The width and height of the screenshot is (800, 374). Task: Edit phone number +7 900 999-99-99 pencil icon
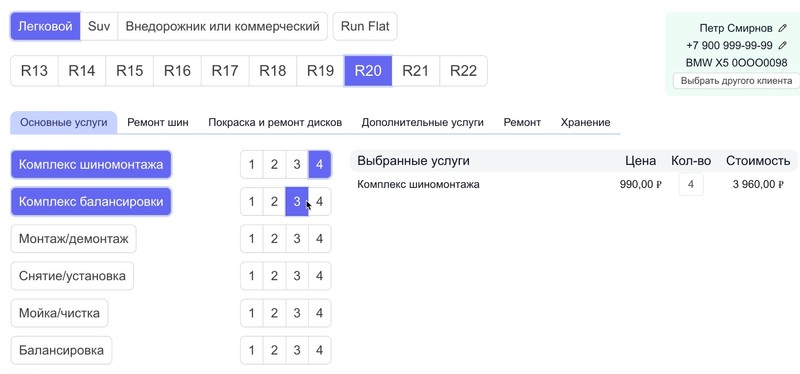783,45
